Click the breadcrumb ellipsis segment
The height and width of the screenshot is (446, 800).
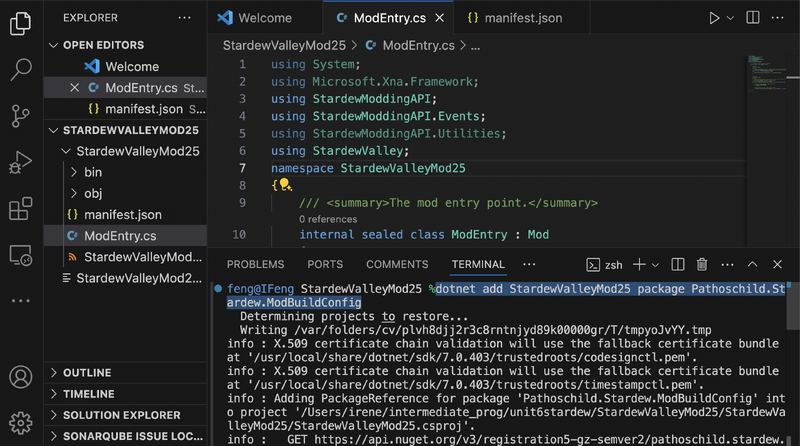click(475, 46)
